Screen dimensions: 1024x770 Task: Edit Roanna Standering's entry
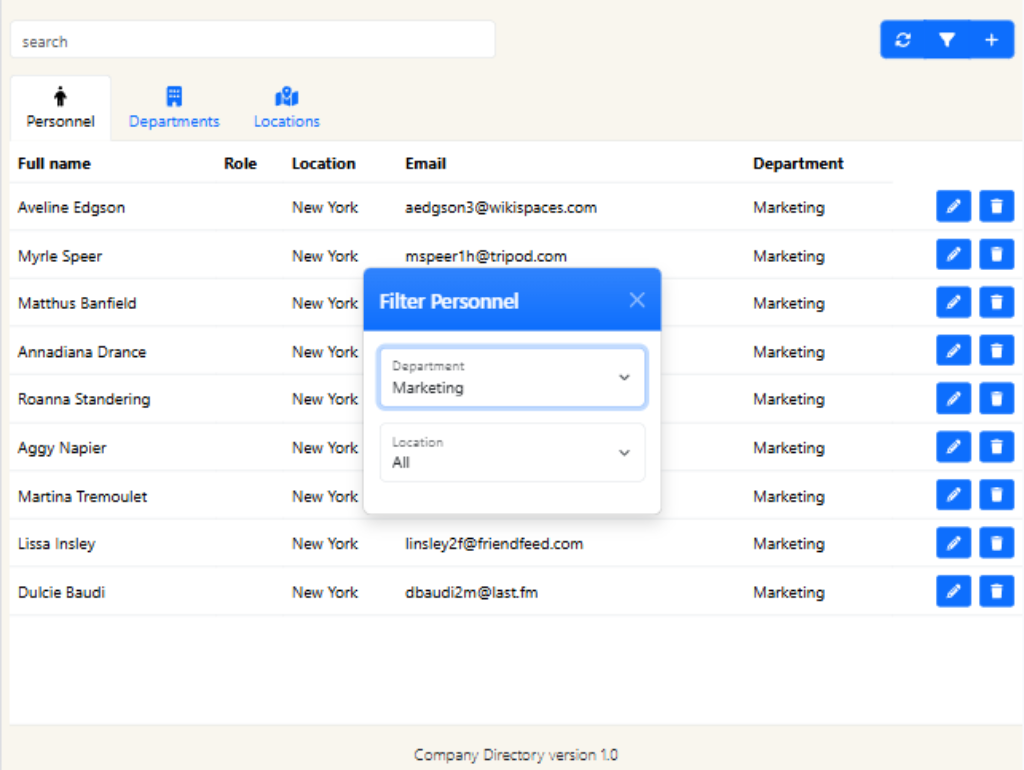(953, 398)
